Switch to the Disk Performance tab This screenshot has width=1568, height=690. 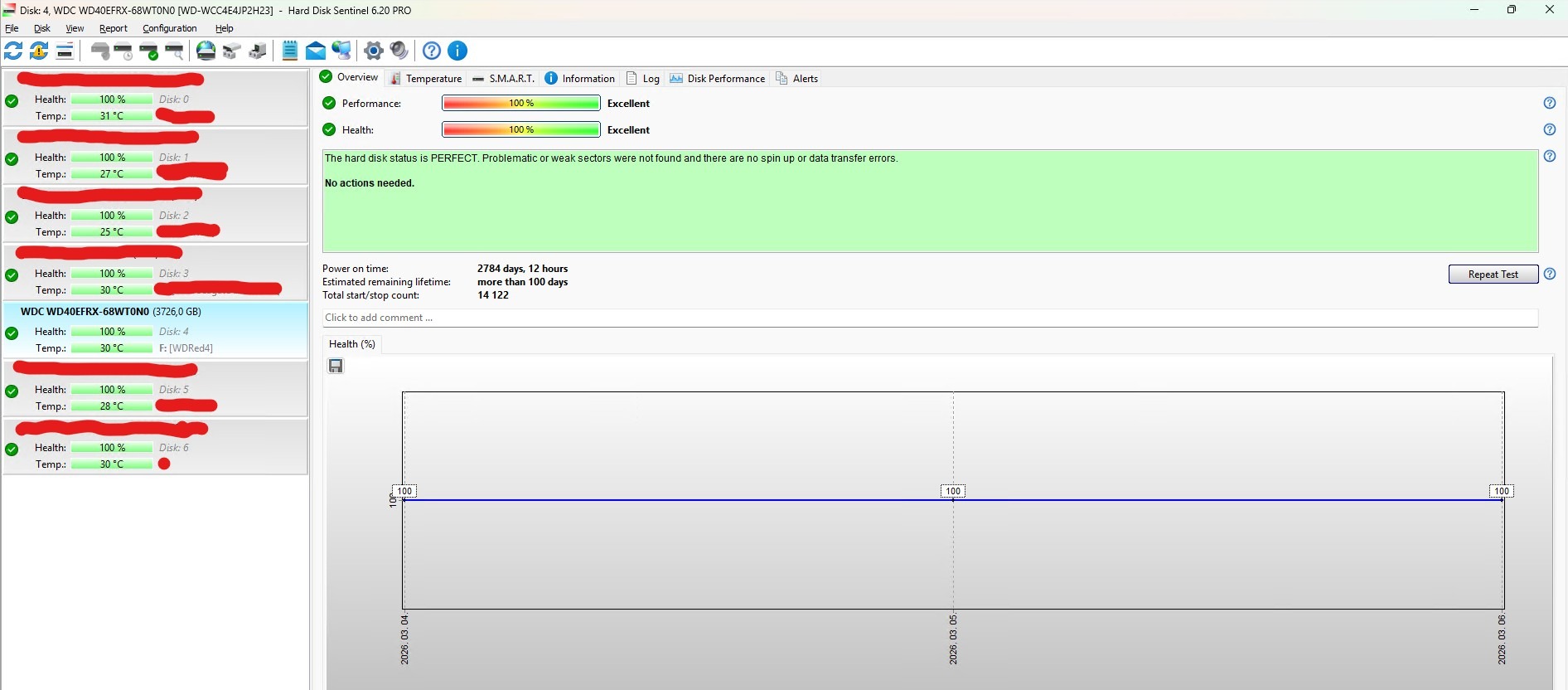point(718,78)
